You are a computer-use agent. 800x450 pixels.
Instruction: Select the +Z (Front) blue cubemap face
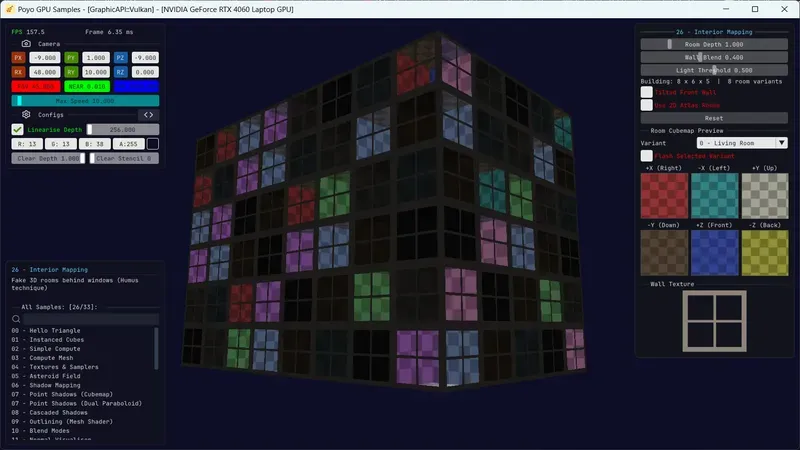[715, 253]
